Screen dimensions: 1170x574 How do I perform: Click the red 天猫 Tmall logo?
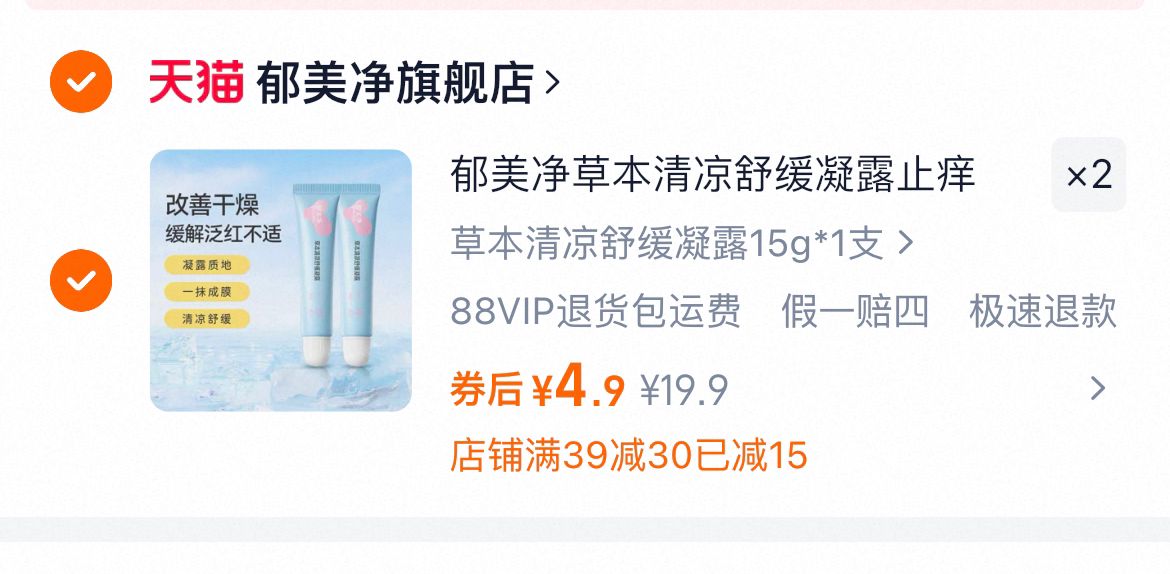pyautogui.click(x=196, y=81)
